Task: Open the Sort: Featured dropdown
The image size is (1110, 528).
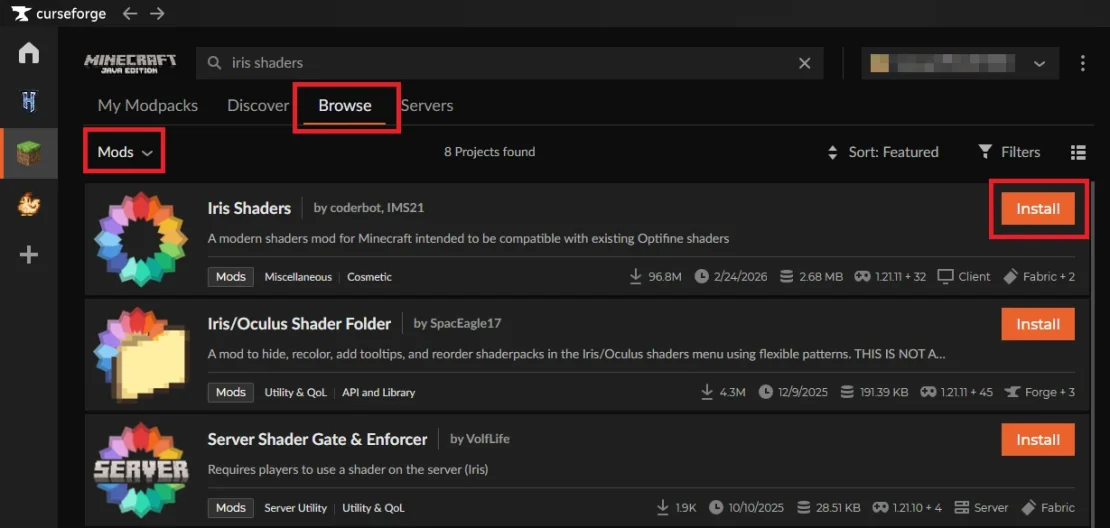Action: (883, 152)
